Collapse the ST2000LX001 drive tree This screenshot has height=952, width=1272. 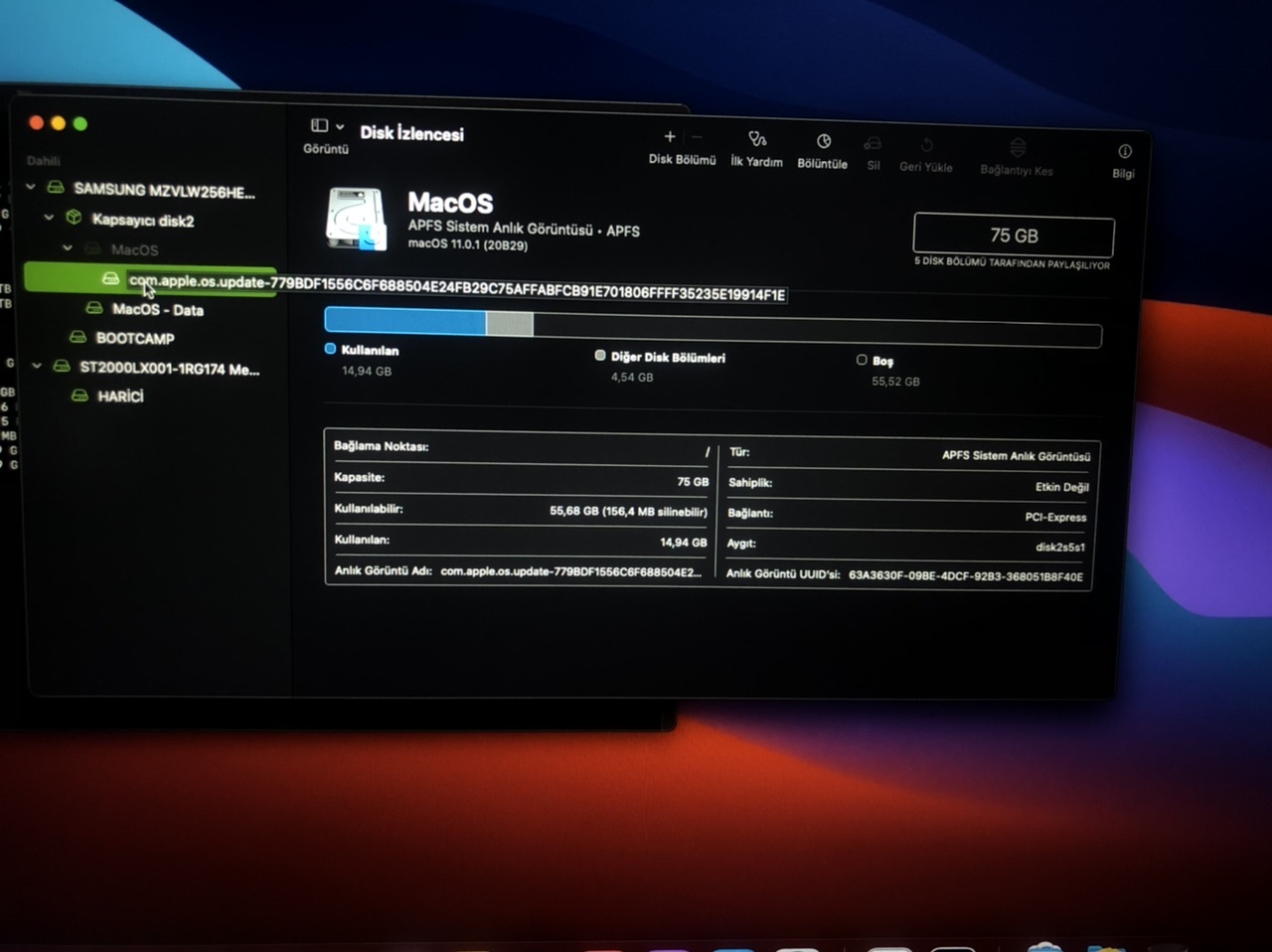point(37,366)
